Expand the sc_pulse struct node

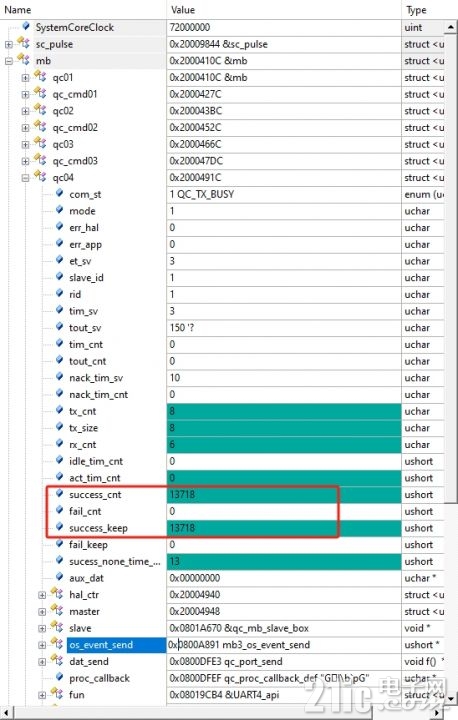9,45
